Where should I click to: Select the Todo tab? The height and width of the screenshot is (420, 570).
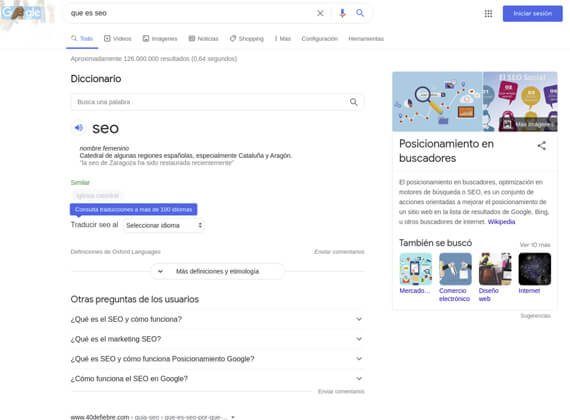(x=82, y=39)
